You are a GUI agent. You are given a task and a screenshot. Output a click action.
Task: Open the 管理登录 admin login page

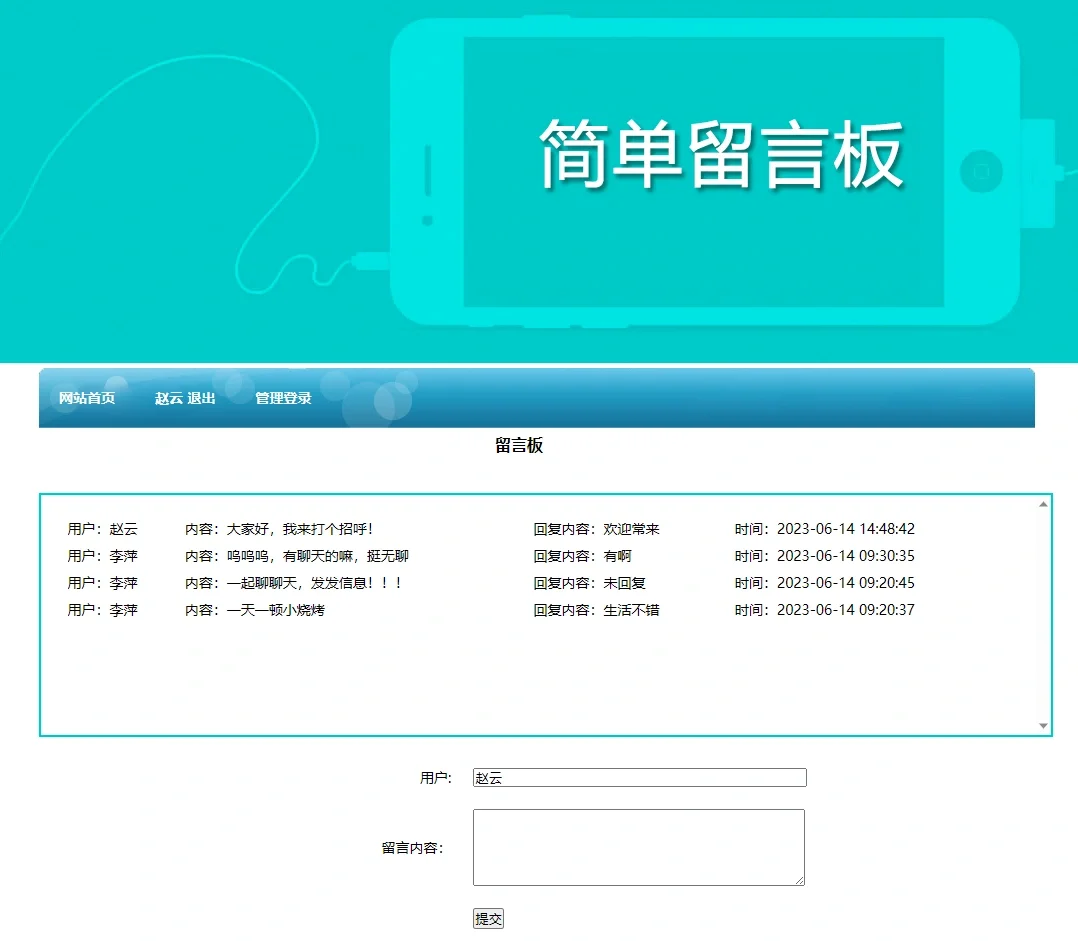283,397
